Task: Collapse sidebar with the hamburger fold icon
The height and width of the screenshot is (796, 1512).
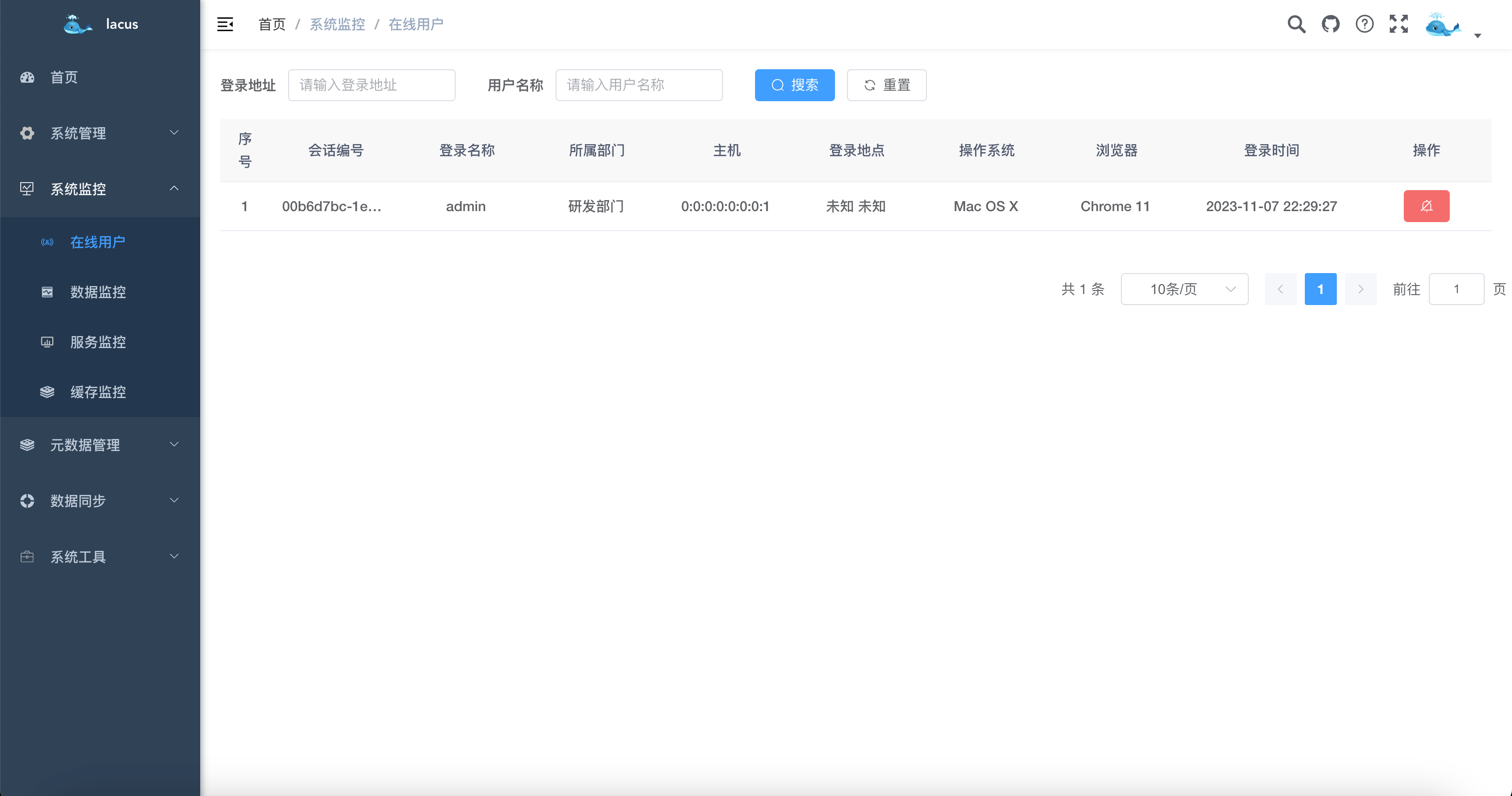Action: (x=225, y=24)
